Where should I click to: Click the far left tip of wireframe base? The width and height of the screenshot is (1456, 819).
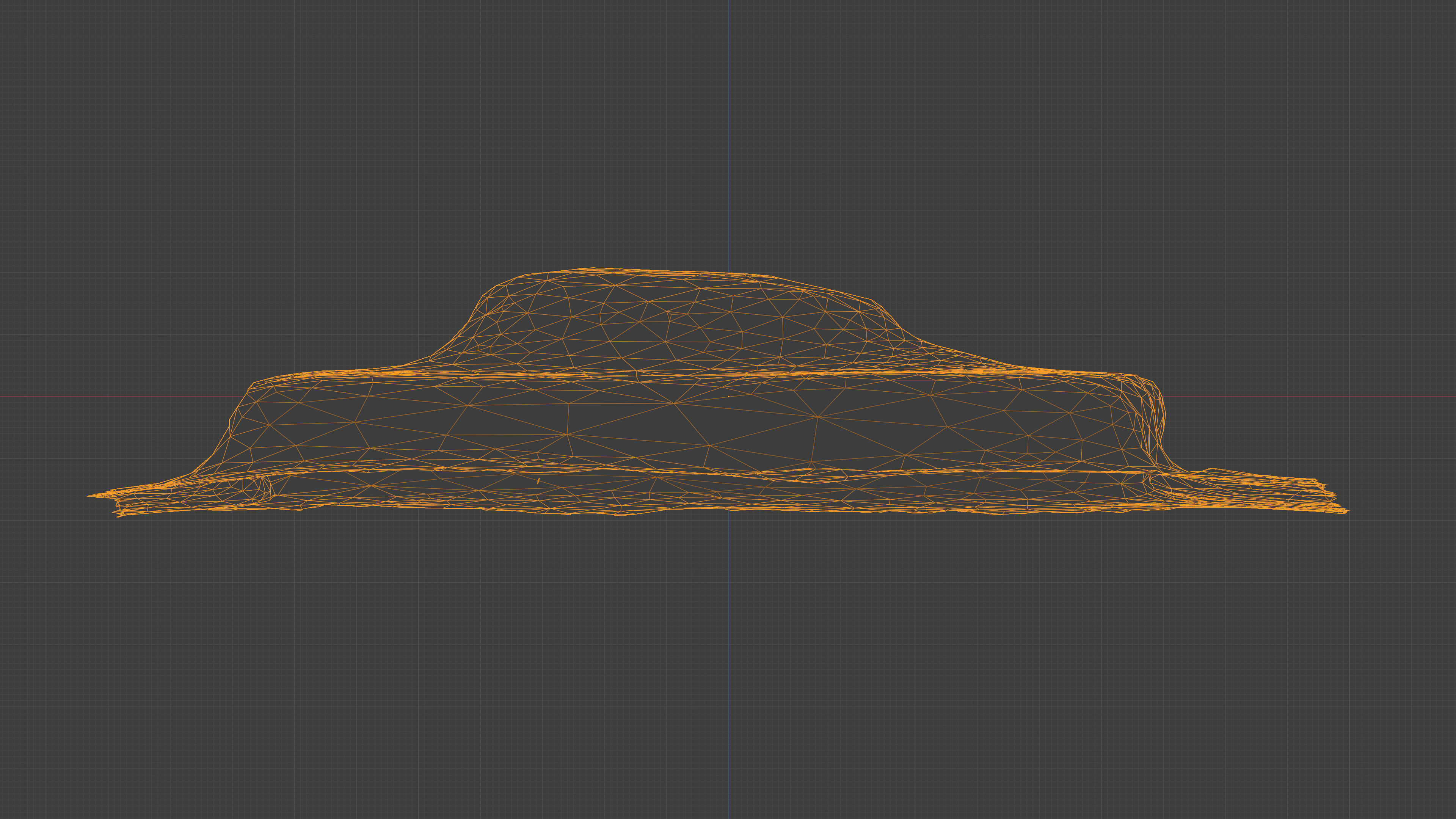click(91, 496)
